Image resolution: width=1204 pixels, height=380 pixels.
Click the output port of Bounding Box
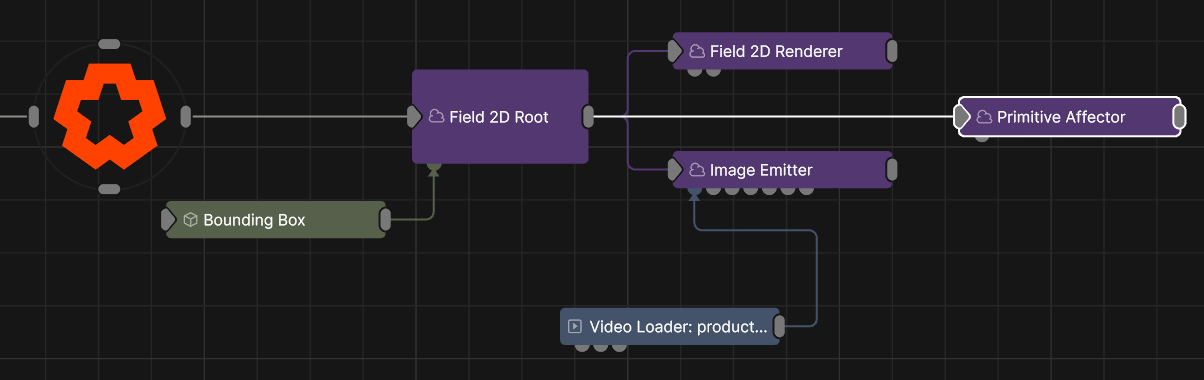(385, 219)
